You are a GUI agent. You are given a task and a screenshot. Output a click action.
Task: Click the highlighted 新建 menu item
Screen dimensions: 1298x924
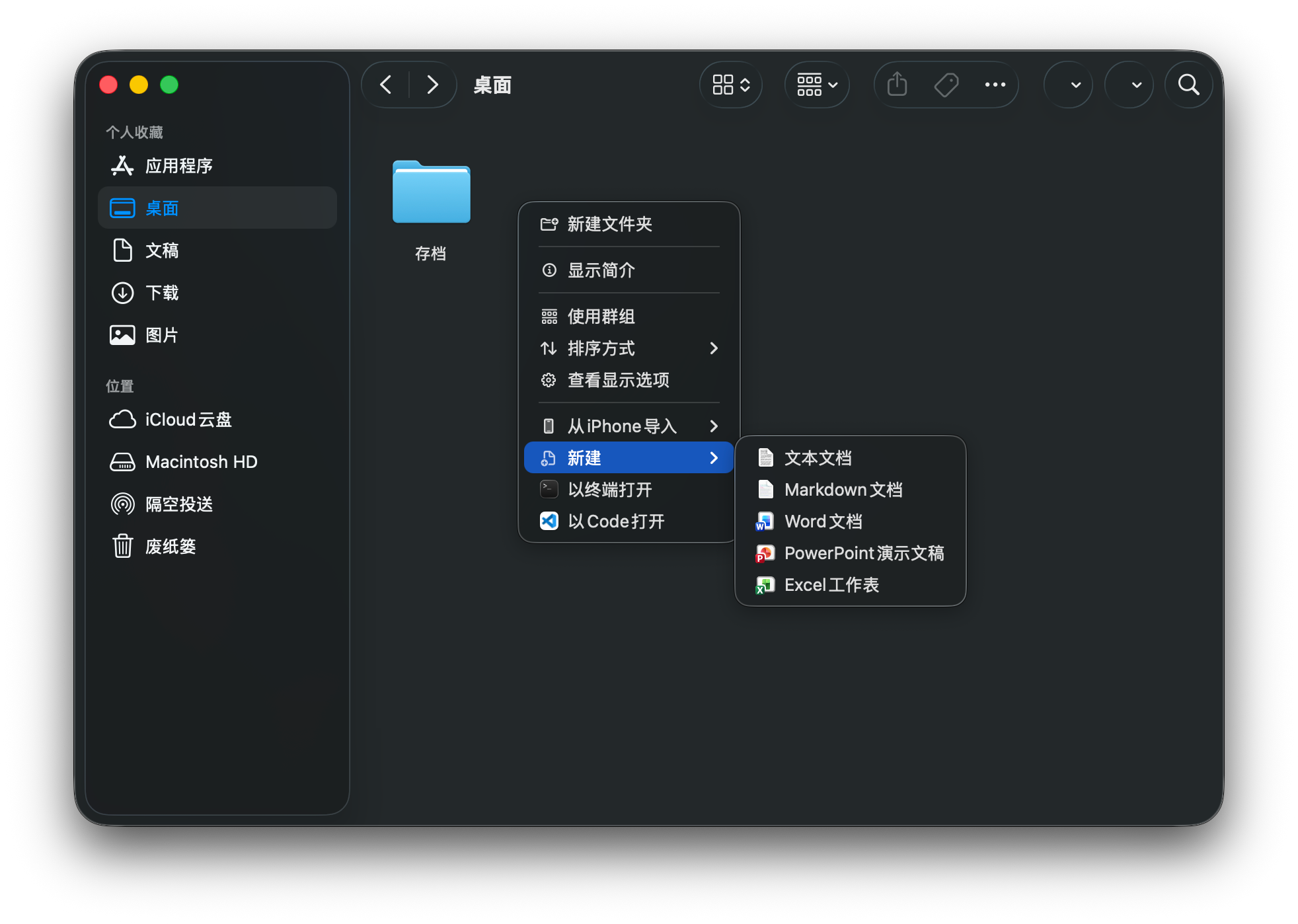click(x=629, y=457)
